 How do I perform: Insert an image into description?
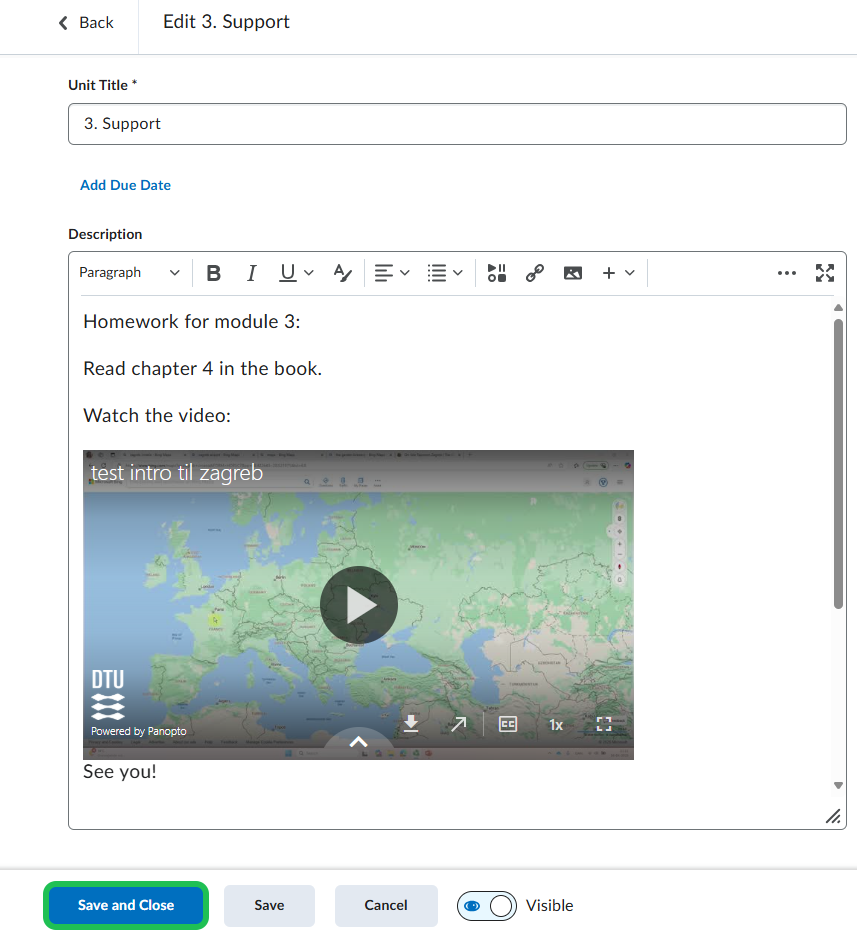[572, 273]
